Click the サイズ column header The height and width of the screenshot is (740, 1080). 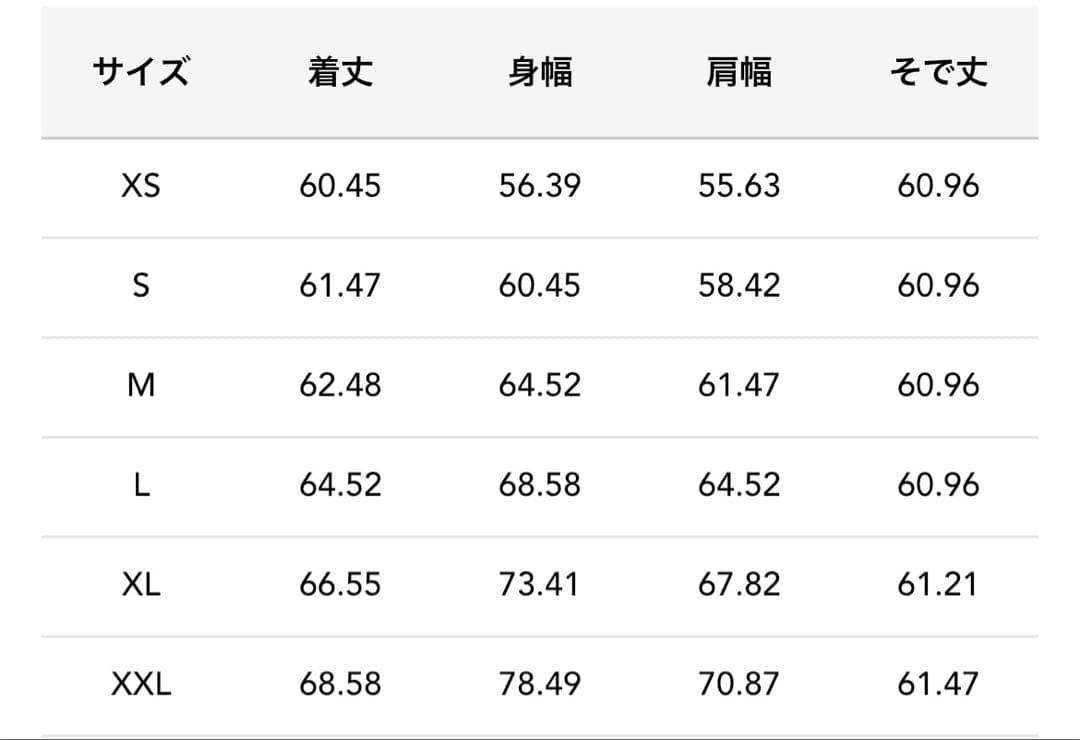pos(141,72)
